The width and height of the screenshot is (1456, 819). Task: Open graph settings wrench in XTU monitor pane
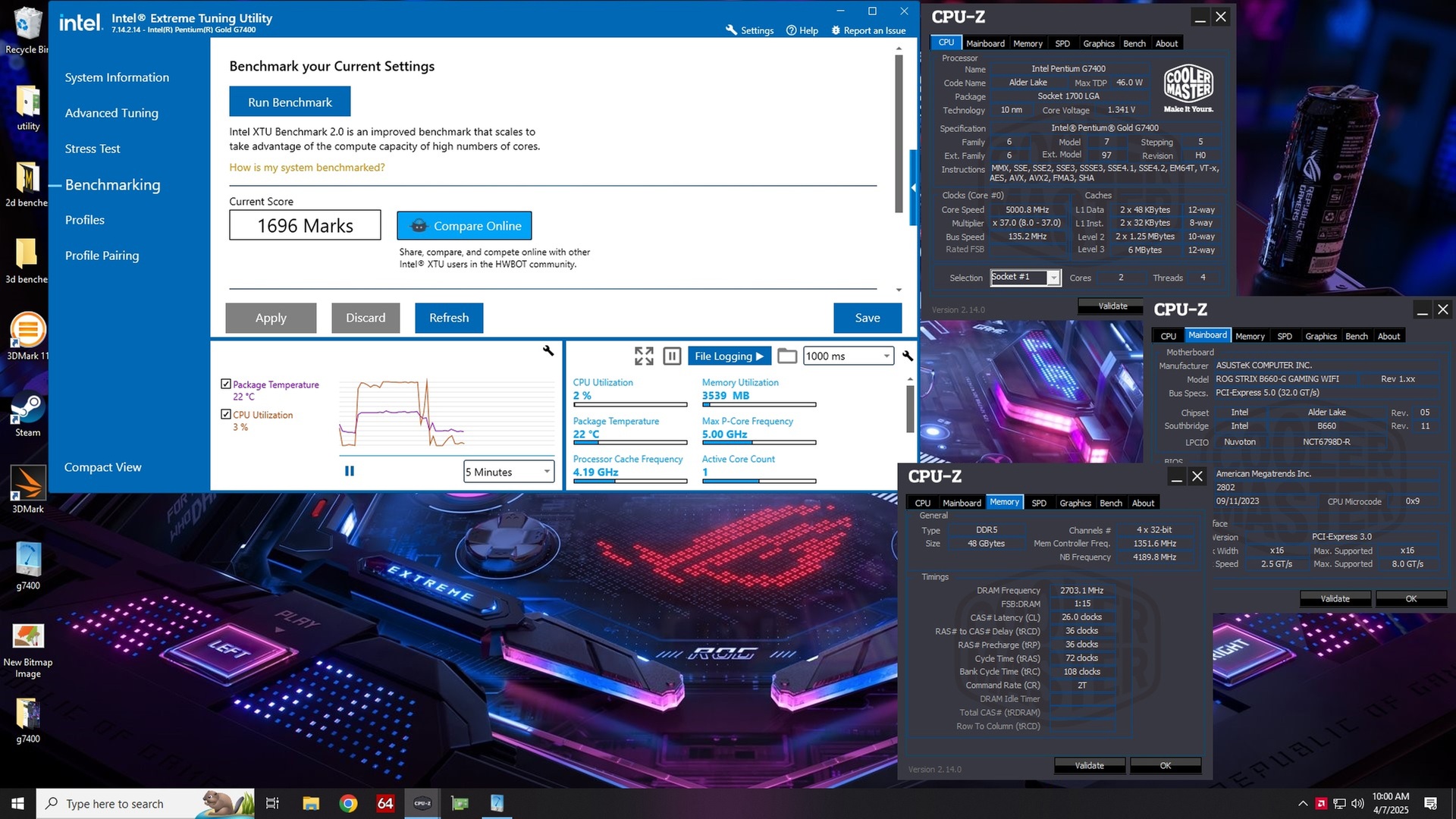pyautogui.click(x=548, y=350)
